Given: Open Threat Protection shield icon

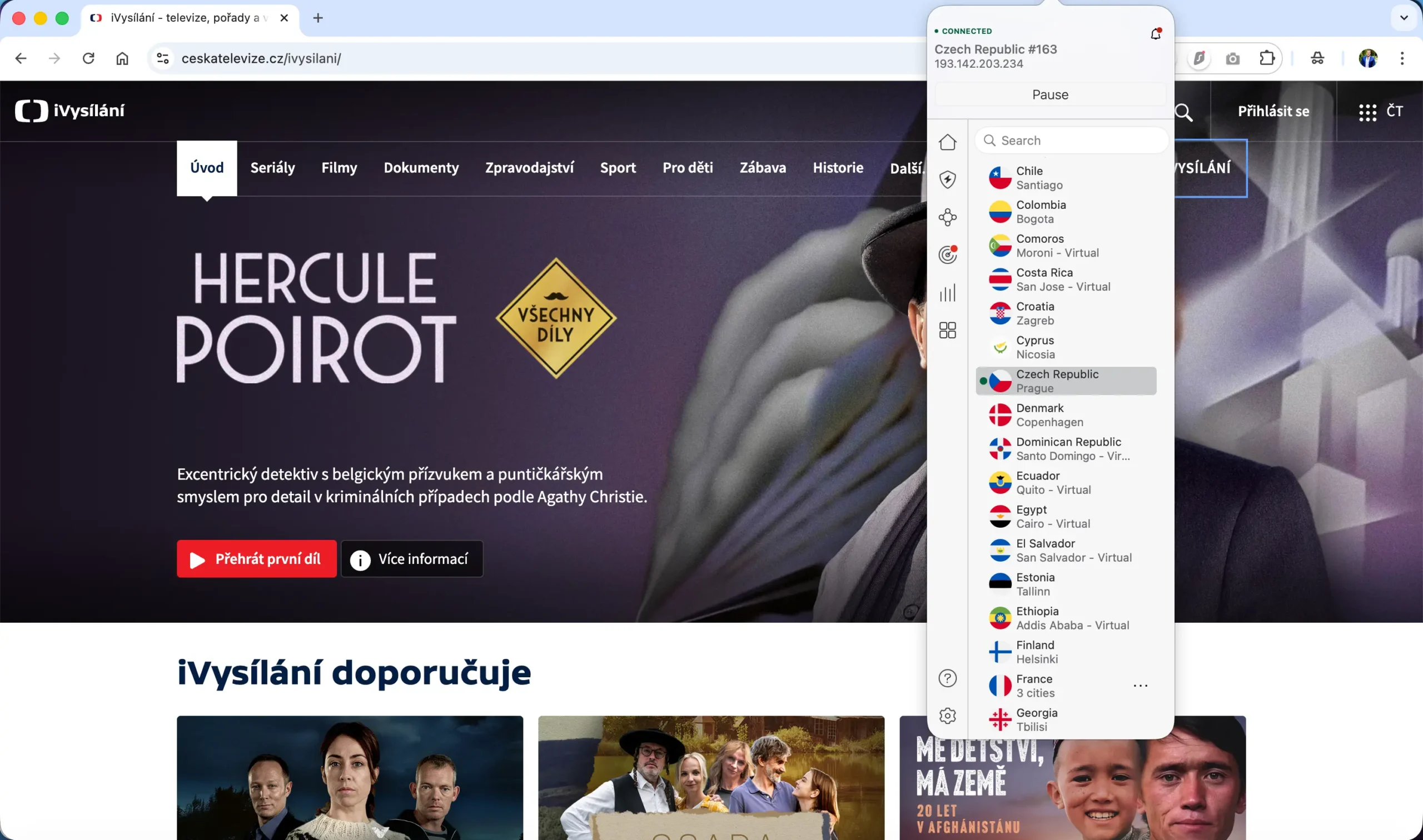Looking at the screenshot, I should pos(948,179).
